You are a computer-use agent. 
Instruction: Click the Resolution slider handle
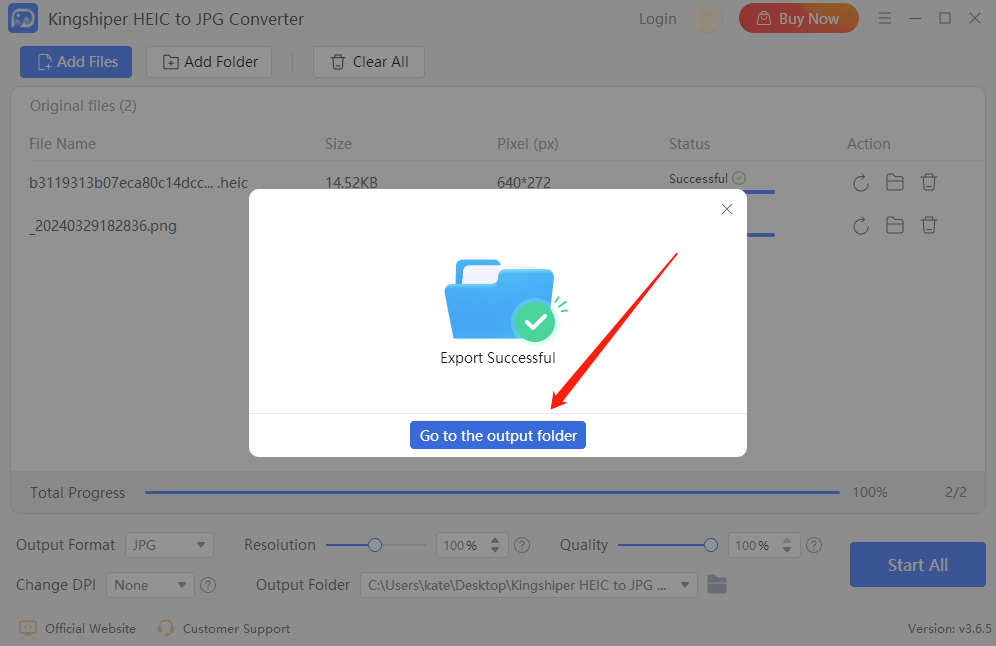pyautogui.click(x=375, y=545)
